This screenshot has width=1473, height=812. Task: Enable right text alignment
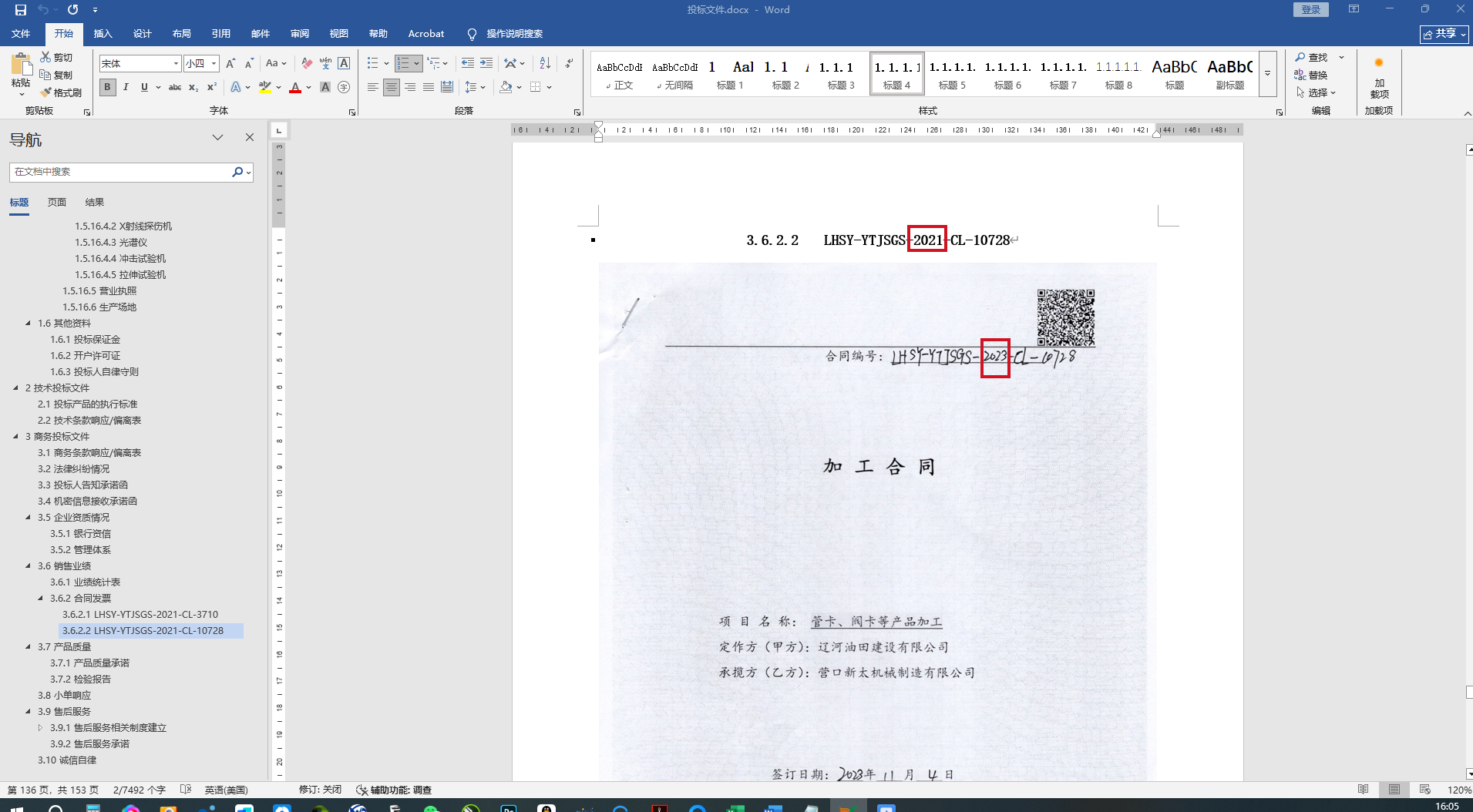pyautogui.click(x=410, y=87)
